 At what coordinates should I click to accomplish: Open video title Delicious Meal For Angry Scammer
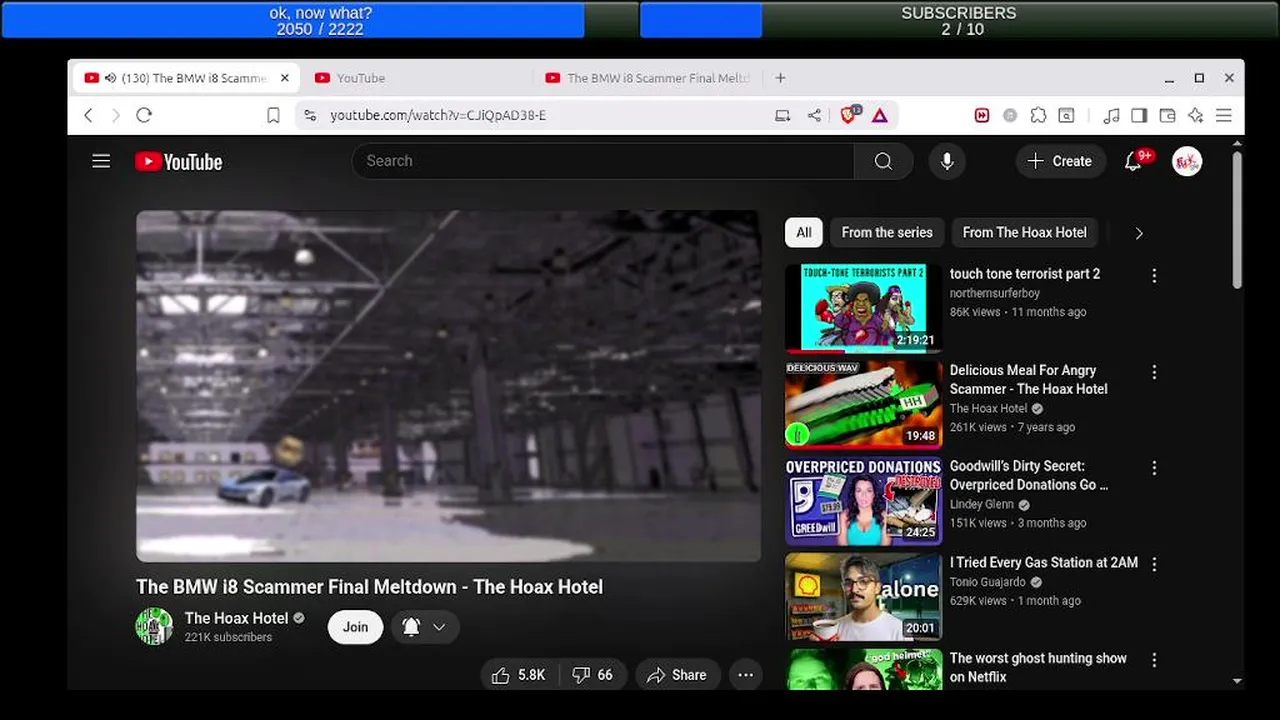tap(1029, 380)
